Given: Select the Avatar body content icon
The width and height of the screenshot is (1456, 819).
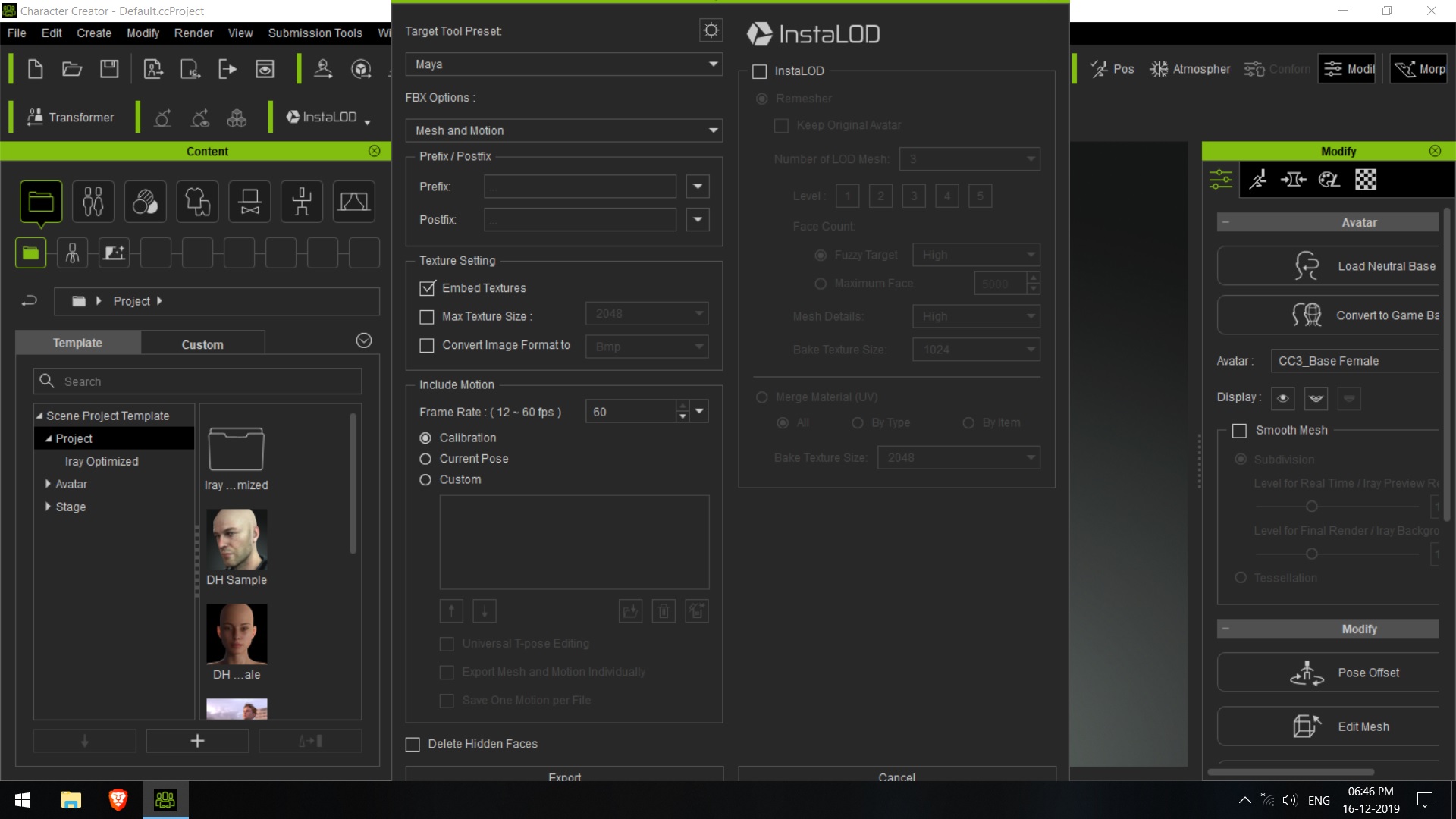Looking at the screenshot, I should tap(93, 202).
